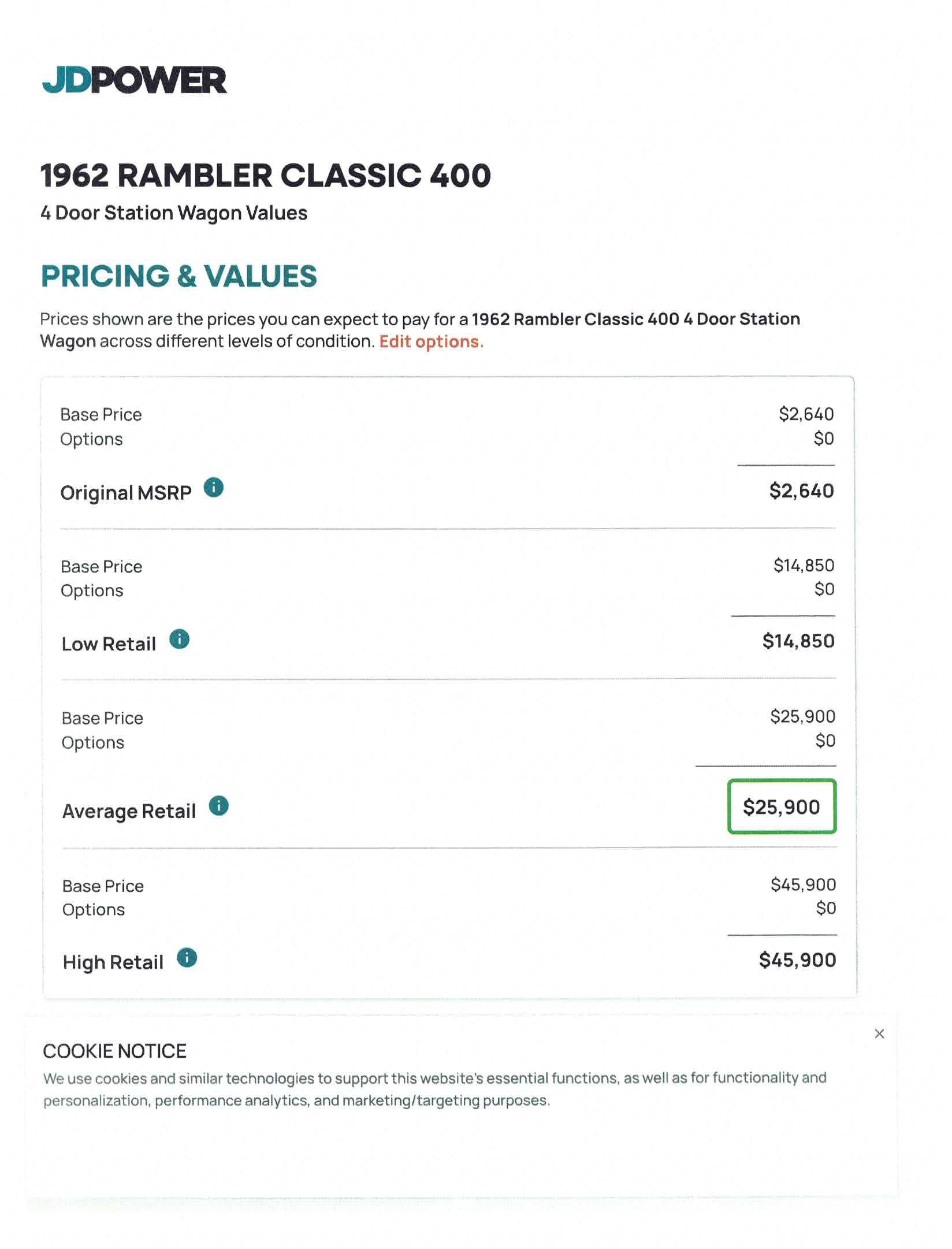Click the Cookie Notice heading
Screen dimensions: 952x1249
114,1051
